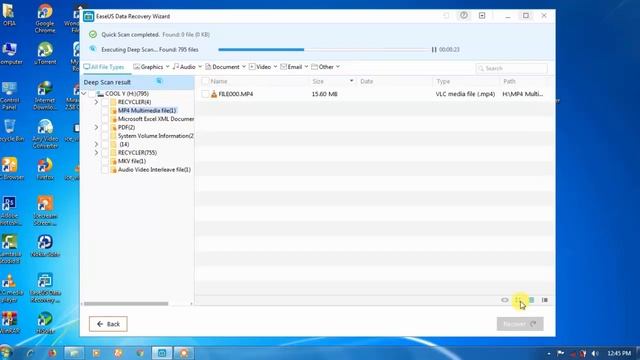The width and height of the screenshot is (640, 360).
Task: Open WinRAR desktop shortcut
Action: click(9, 322)
